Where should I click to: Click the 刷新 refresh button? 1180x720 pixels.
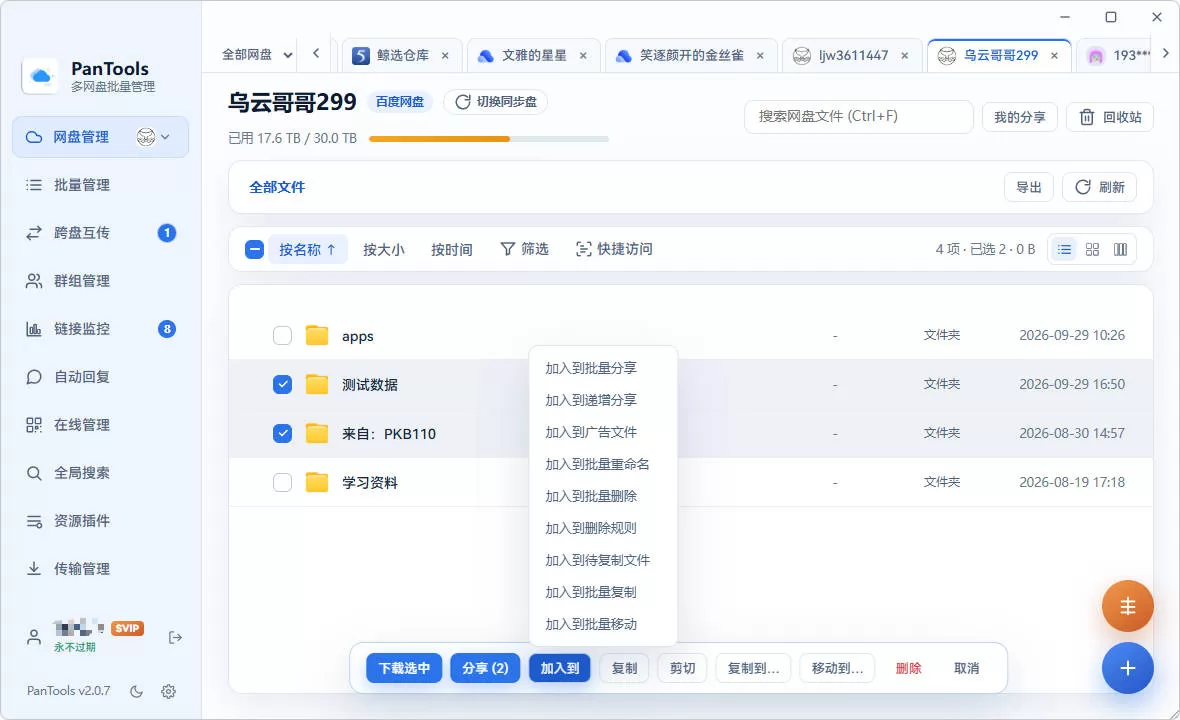click(1099, 187)
